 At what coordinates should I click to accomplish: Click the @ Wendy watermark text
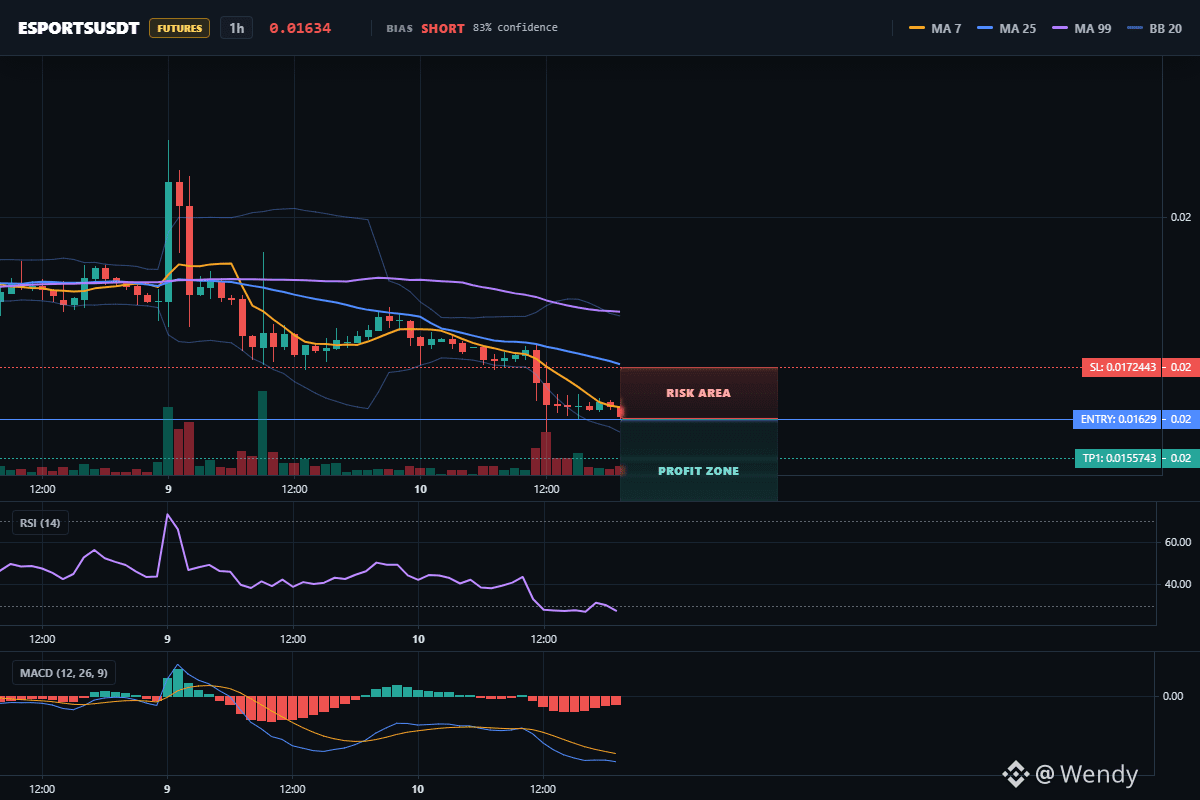coord(1086,774)
